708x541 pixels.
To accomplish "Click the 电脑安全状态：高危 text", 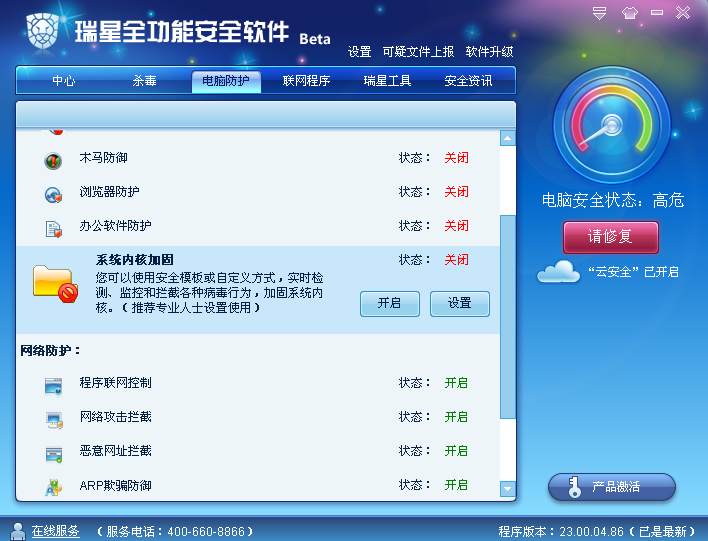I will (613, 200).
